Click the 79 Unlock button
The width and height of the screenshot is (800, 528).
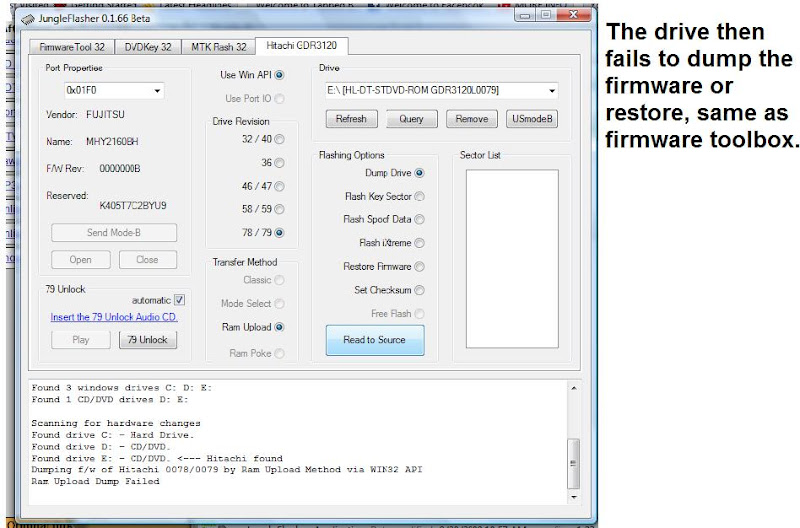(x=148, y=340)
